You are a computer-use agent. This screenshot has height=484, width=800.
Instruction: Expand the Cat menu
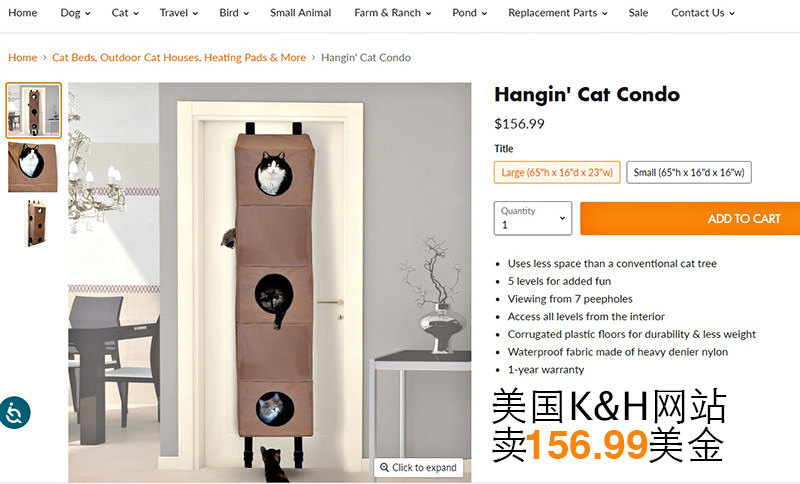[125, 13]
